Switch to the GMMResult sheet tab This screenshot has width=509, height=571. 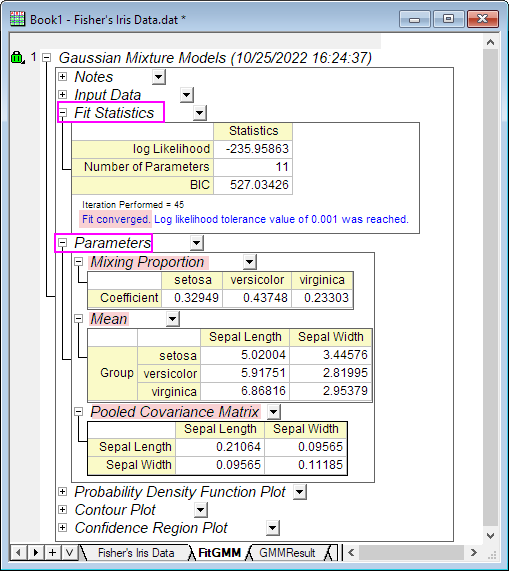click(x=287, y=553)
